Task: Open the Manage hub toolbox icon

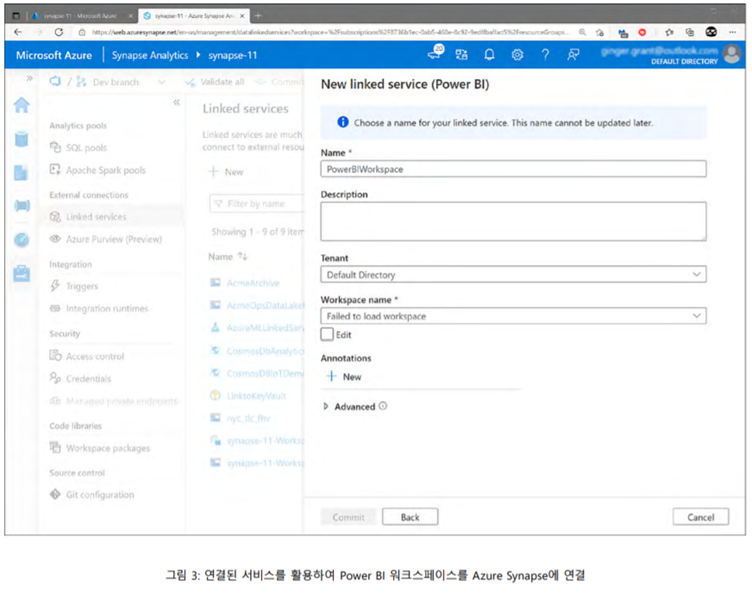Action: coord(22,273)
